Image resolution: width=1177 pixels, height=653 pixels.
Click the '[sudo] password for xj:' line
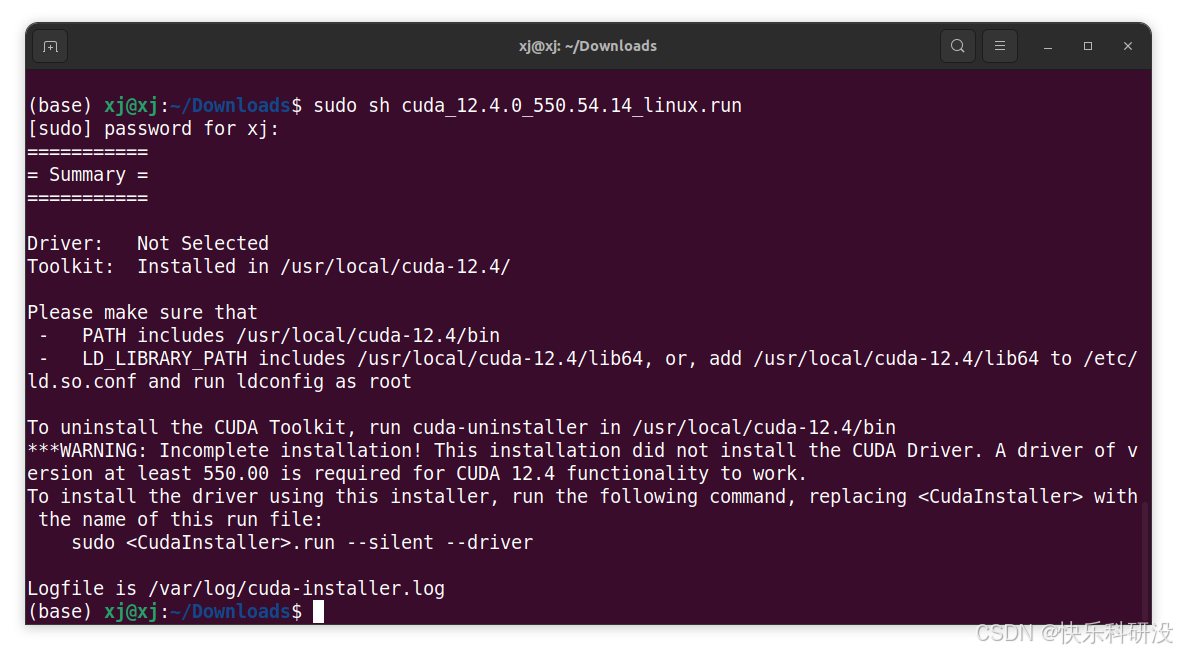153,129
